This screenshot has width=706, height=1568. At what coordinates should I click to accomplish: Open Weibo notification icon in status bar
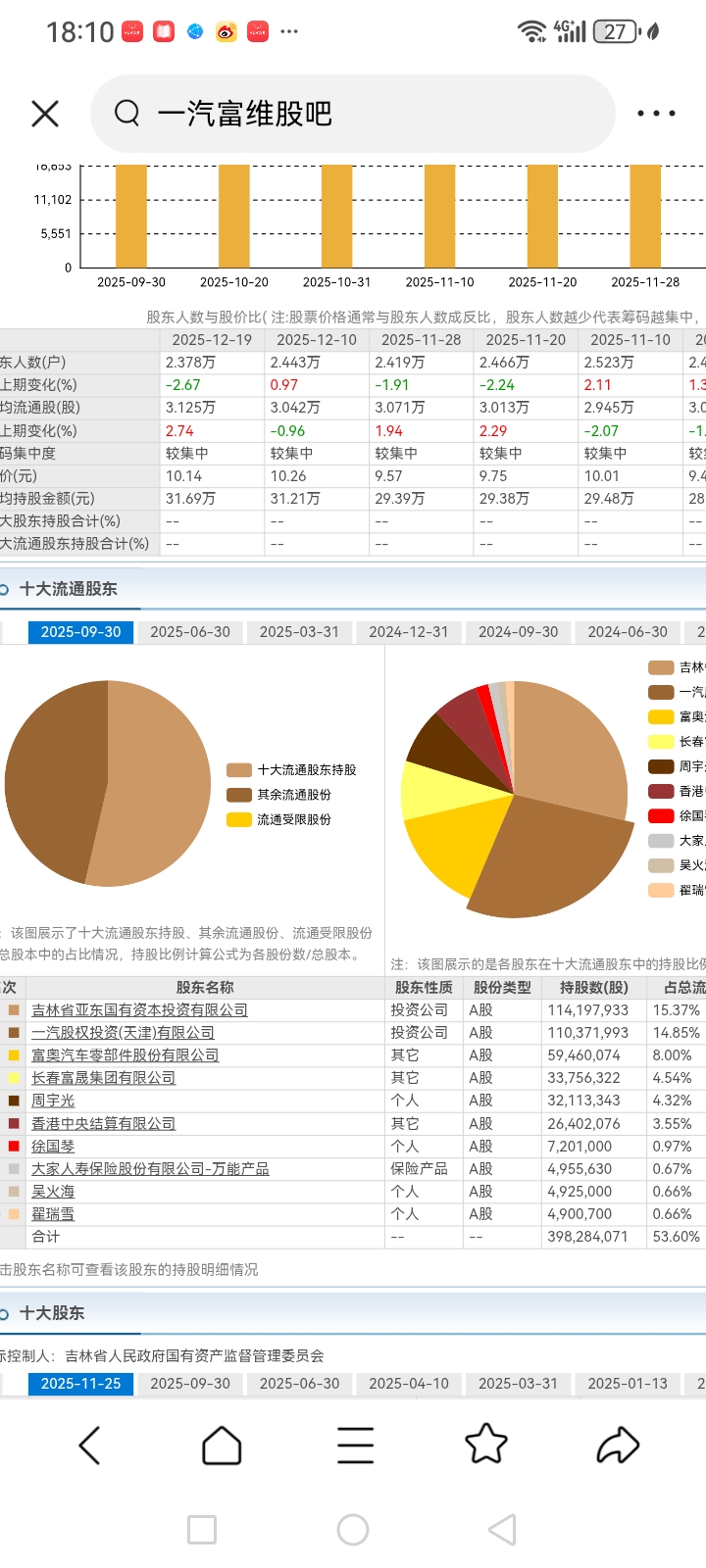click(x=227, y=32)
